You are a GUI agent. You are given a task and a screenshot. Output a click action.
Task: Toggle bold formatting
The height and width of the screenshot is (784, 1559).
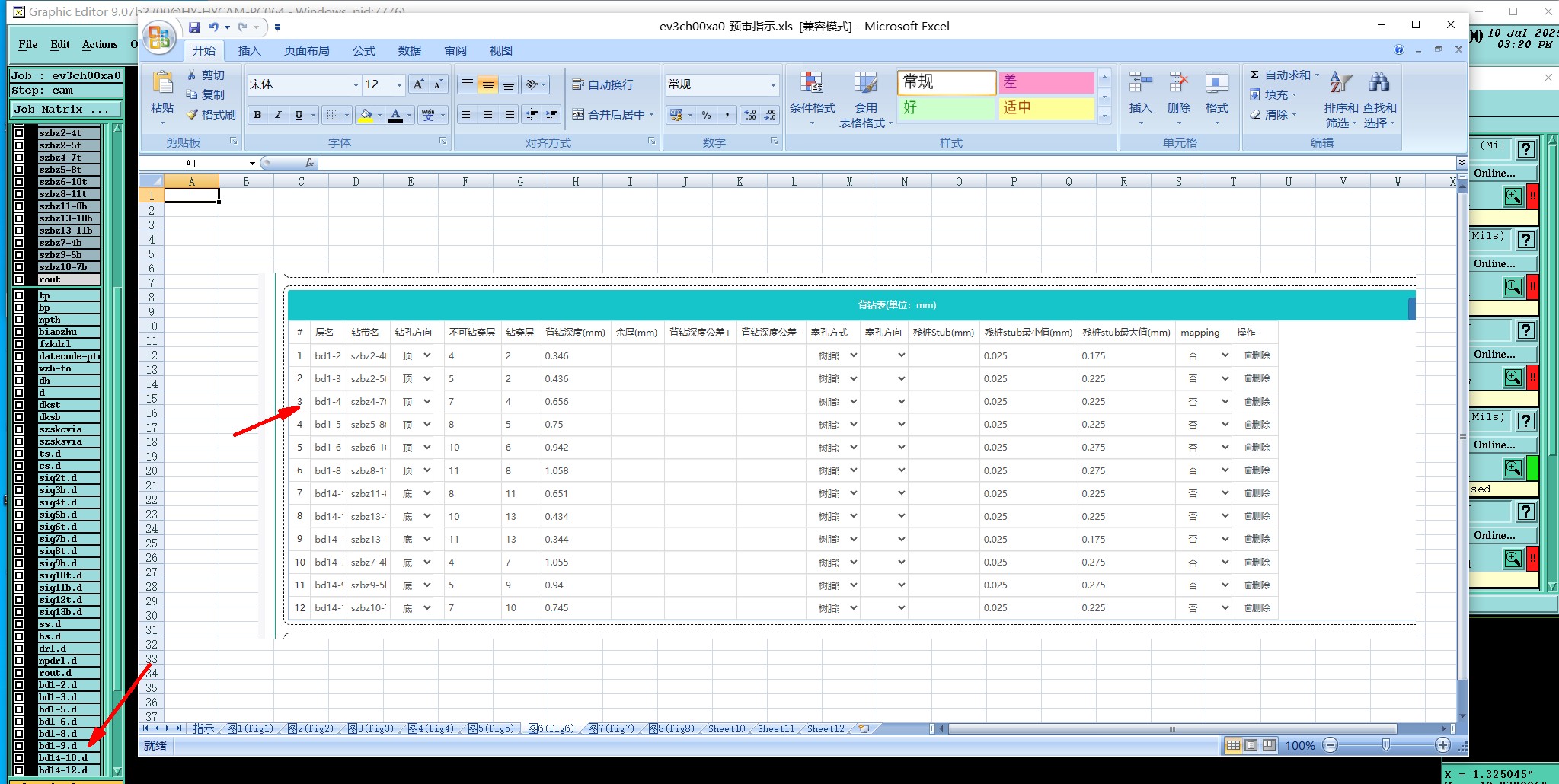(x=257, y=115)
